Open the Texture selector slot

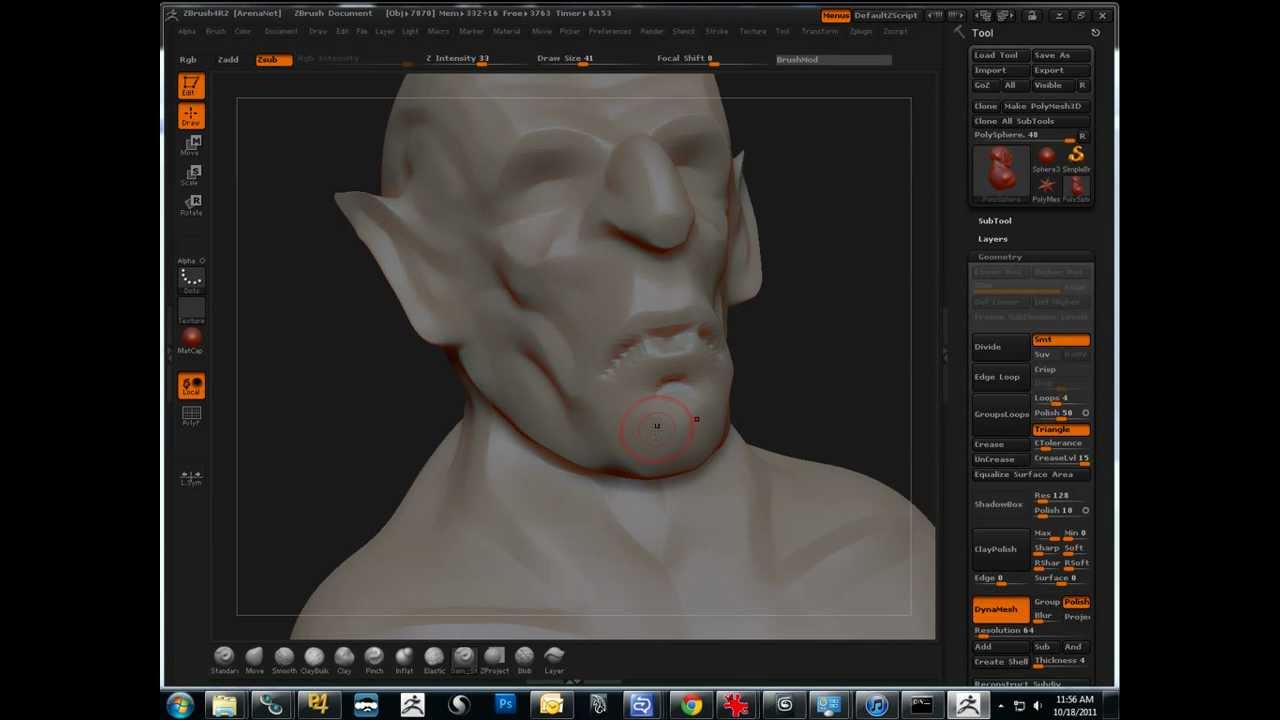click(191, 311)
